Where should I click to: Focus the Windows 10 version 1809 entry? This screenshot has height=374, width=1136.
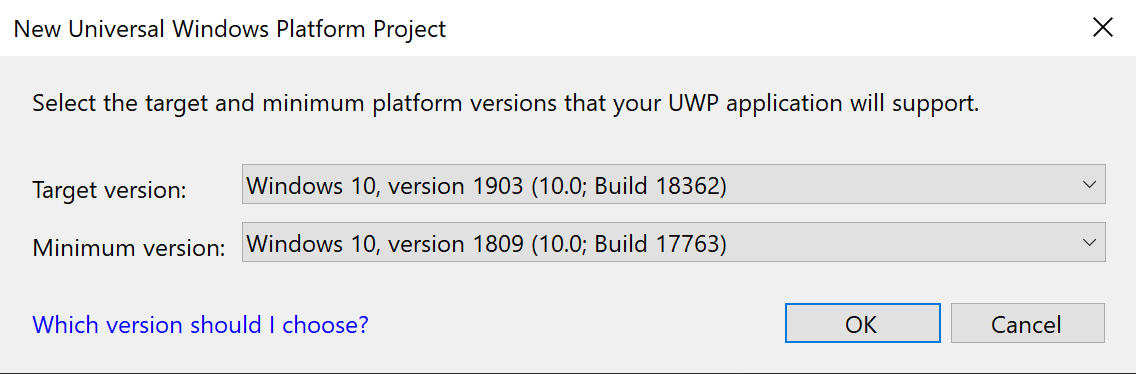pos(673,243)
